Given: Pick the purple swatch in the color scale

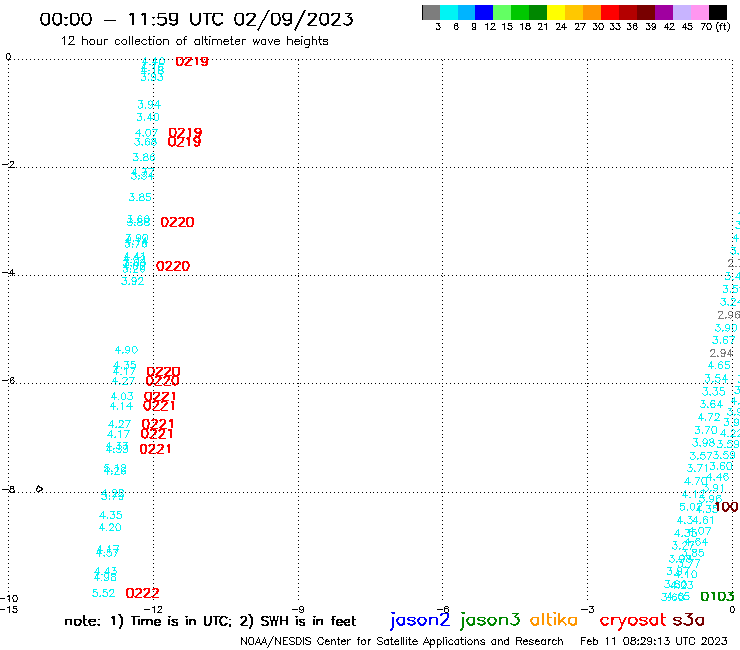Looking at the screenshot, I should tap(664, 12).
